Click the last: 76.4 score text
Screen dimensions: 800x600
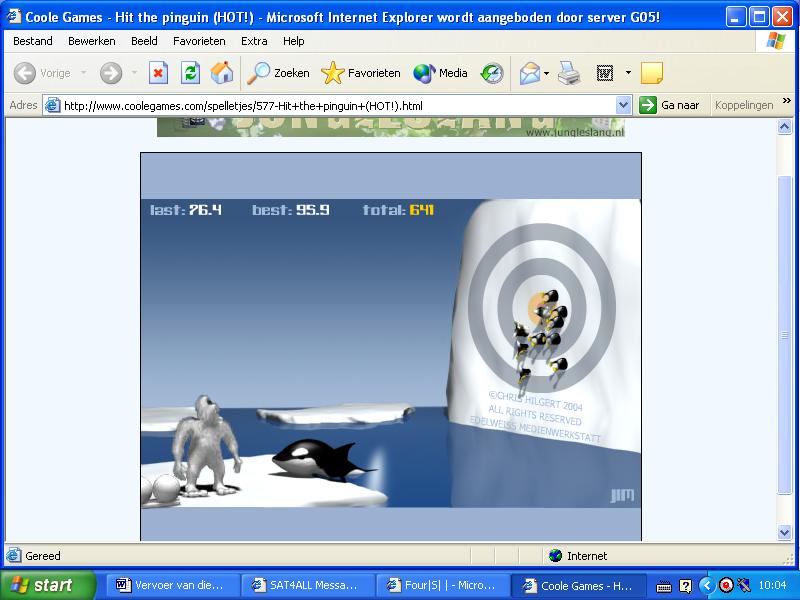coord(186,210)
